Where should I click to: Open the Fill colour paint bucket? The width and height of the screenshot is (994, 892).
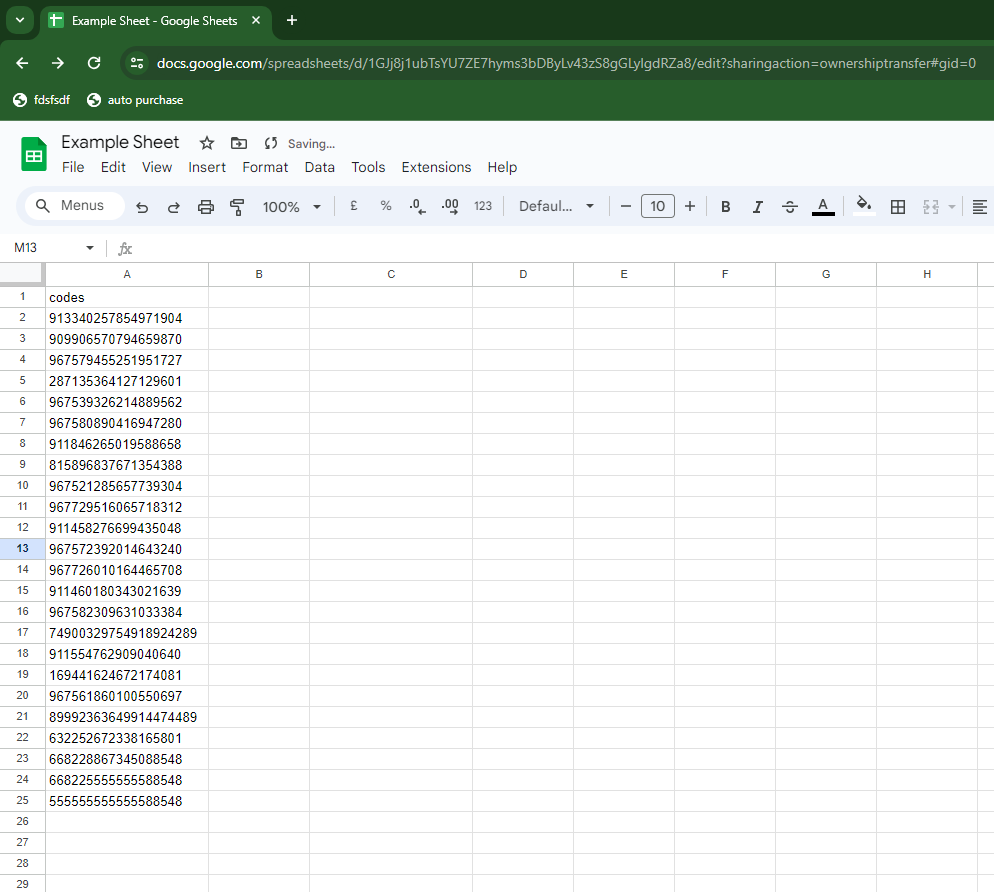pos(864,206)
